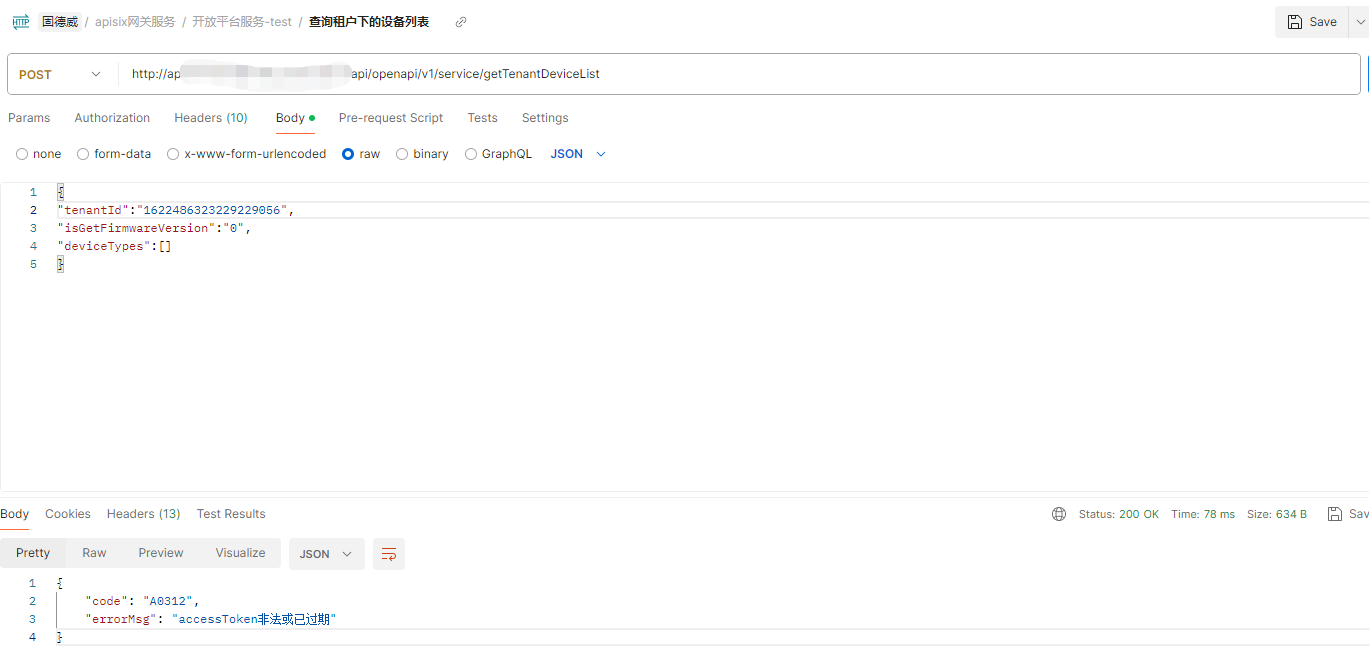The height and width of the screenshot is (660, 1369).
Task: Click the Save floppy disk icon
Action: pos(1295,22)
